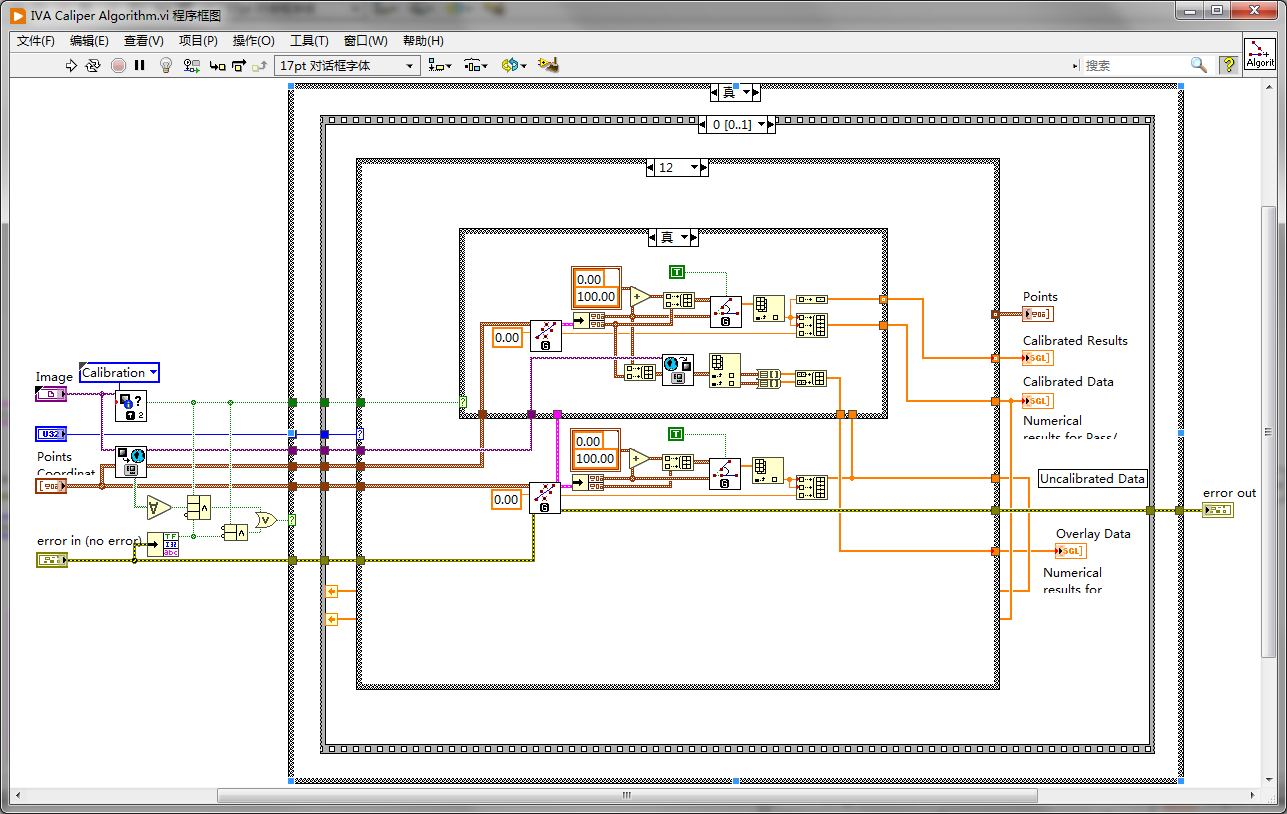The image size is (1287, 814).
Task: Open the case selector showing 12
Action: click(x=677, y=168)
